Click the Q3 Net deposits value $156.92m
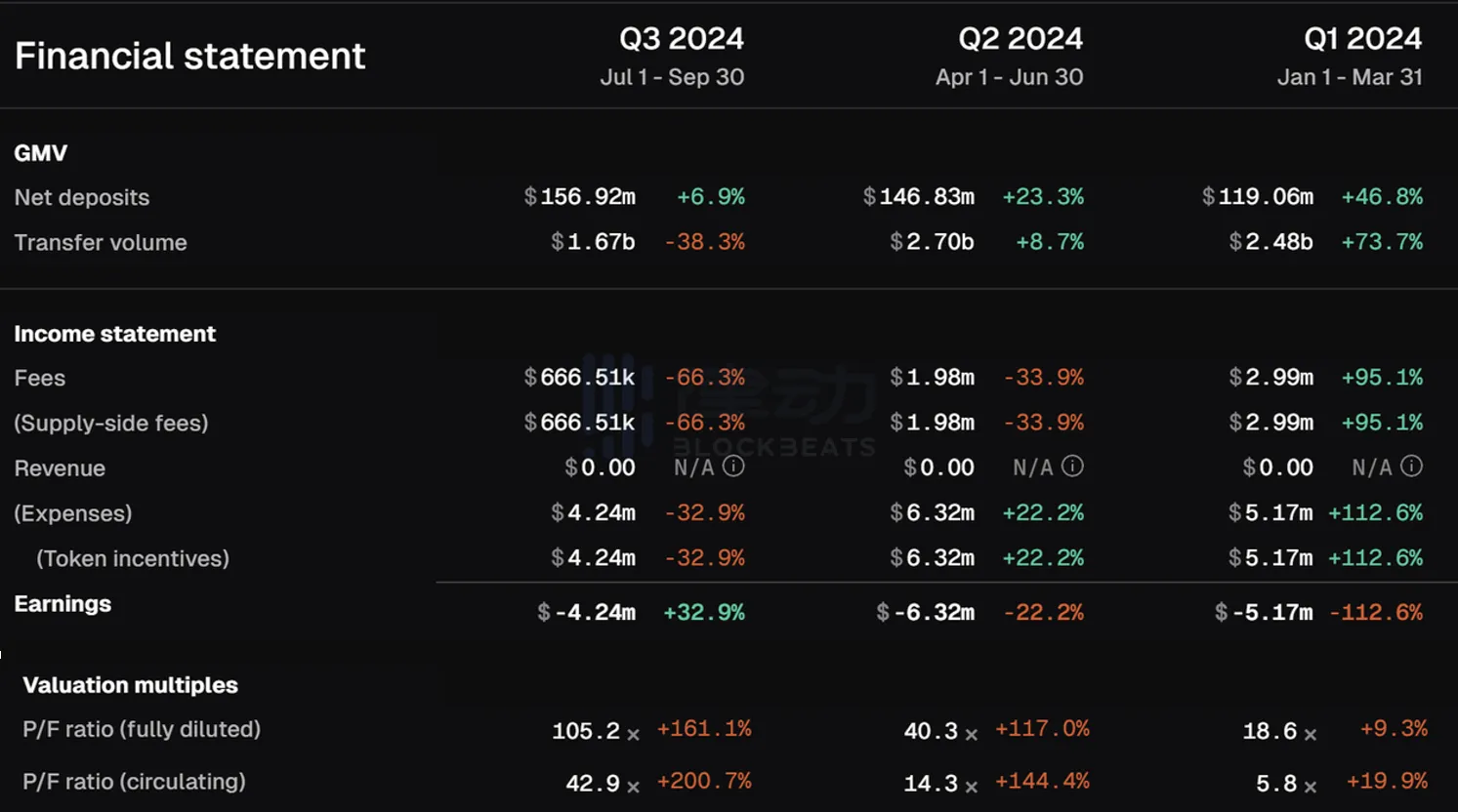1458x812 pixels. [581, 196]
